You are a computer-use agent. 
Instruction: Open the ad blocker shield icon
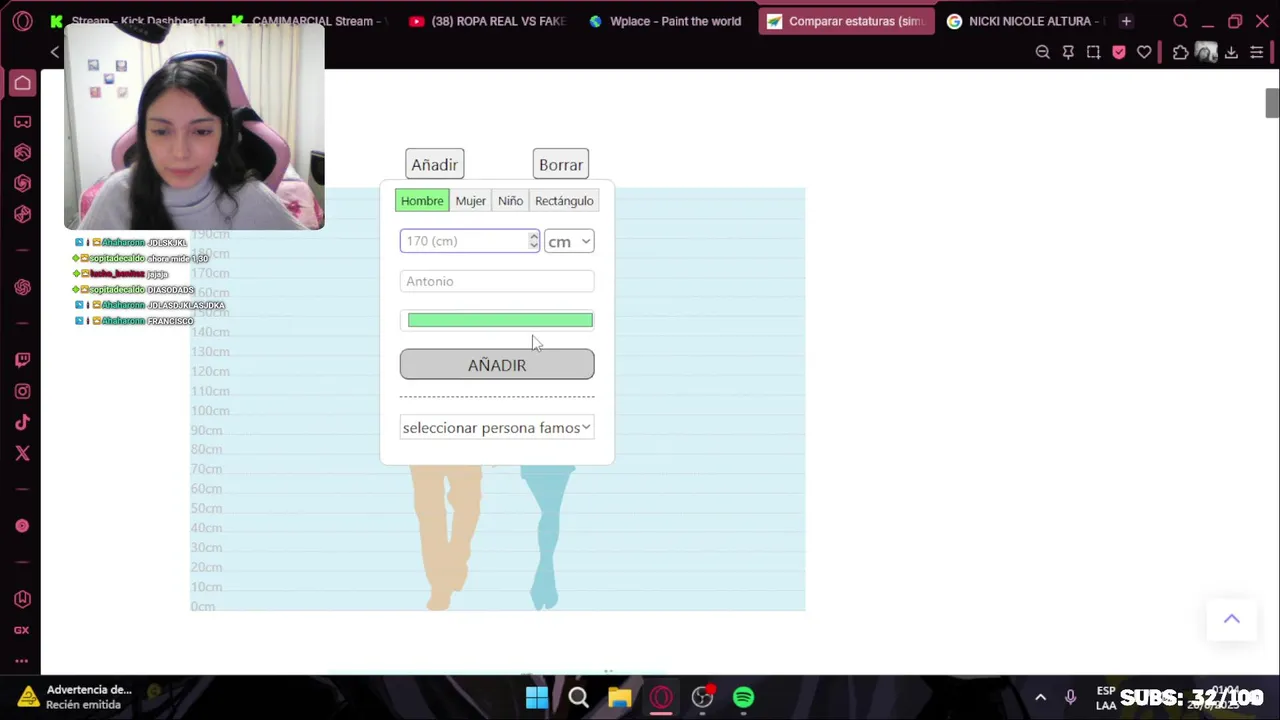(x=1119, y=52)
